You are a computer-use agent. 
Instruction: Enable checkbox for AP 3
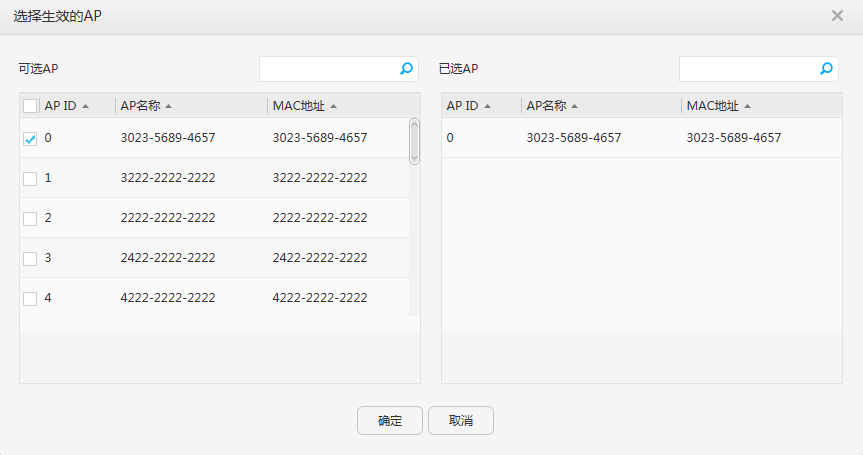pos(30,259)
